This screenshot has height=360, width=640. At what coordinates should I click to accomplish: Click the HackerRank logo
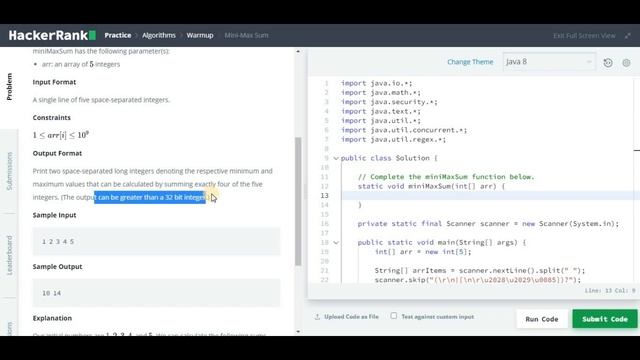click(x=52, y=36)
